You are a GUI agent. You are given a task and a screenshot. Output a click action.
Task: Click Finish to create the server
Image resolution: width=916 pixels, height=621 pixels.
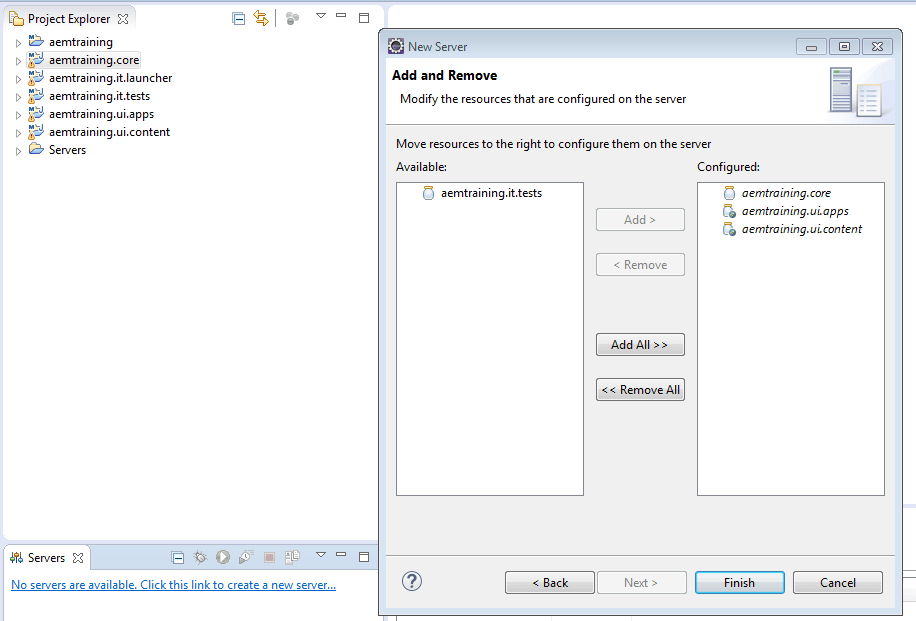click(739, 582)
